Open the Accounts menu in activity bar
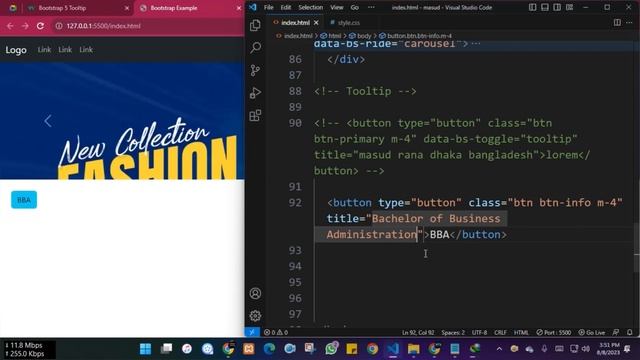 [256, 293]
